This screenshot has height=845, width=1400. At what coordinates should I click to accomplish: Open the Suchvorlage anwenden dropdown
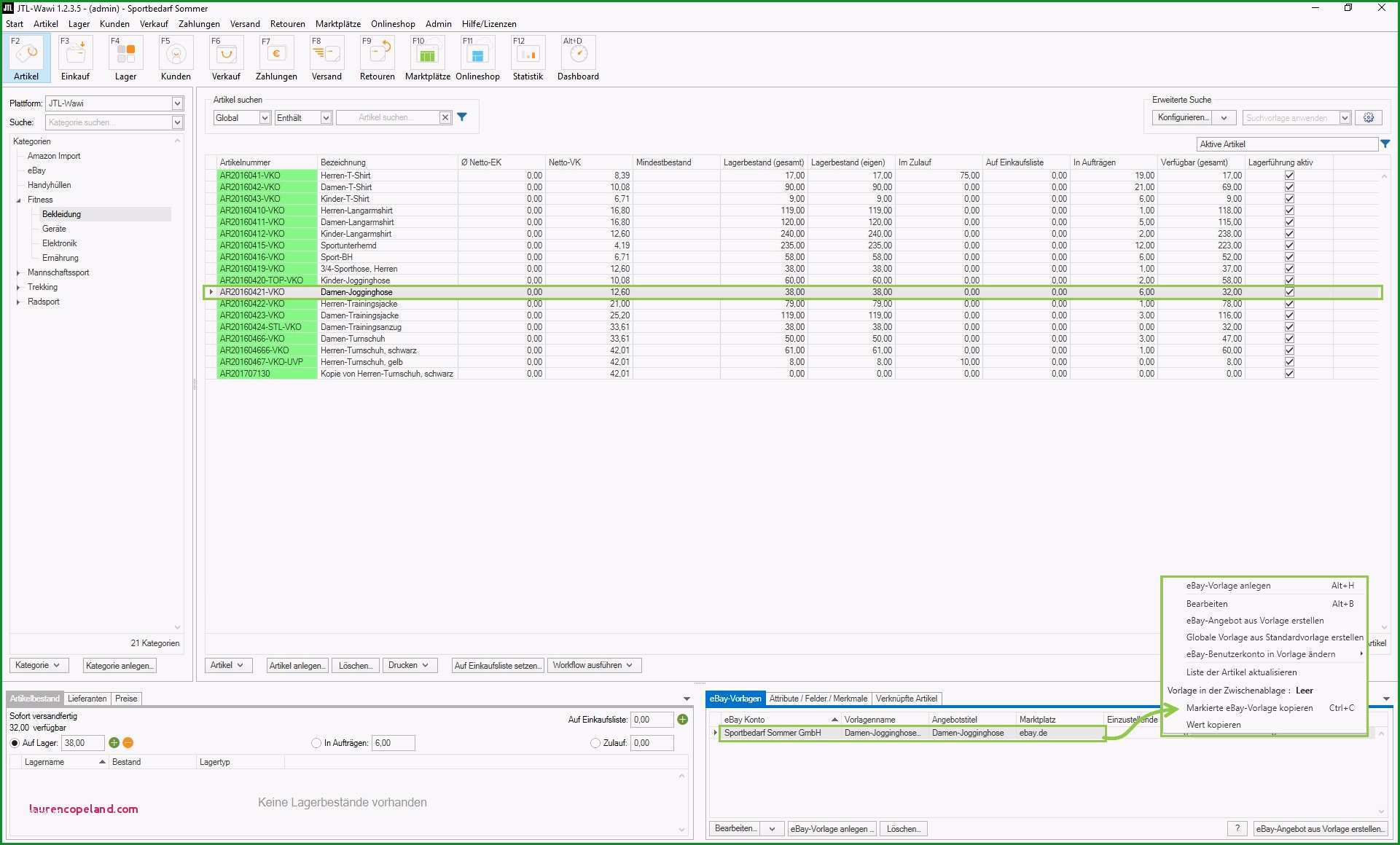(1345, 118)
